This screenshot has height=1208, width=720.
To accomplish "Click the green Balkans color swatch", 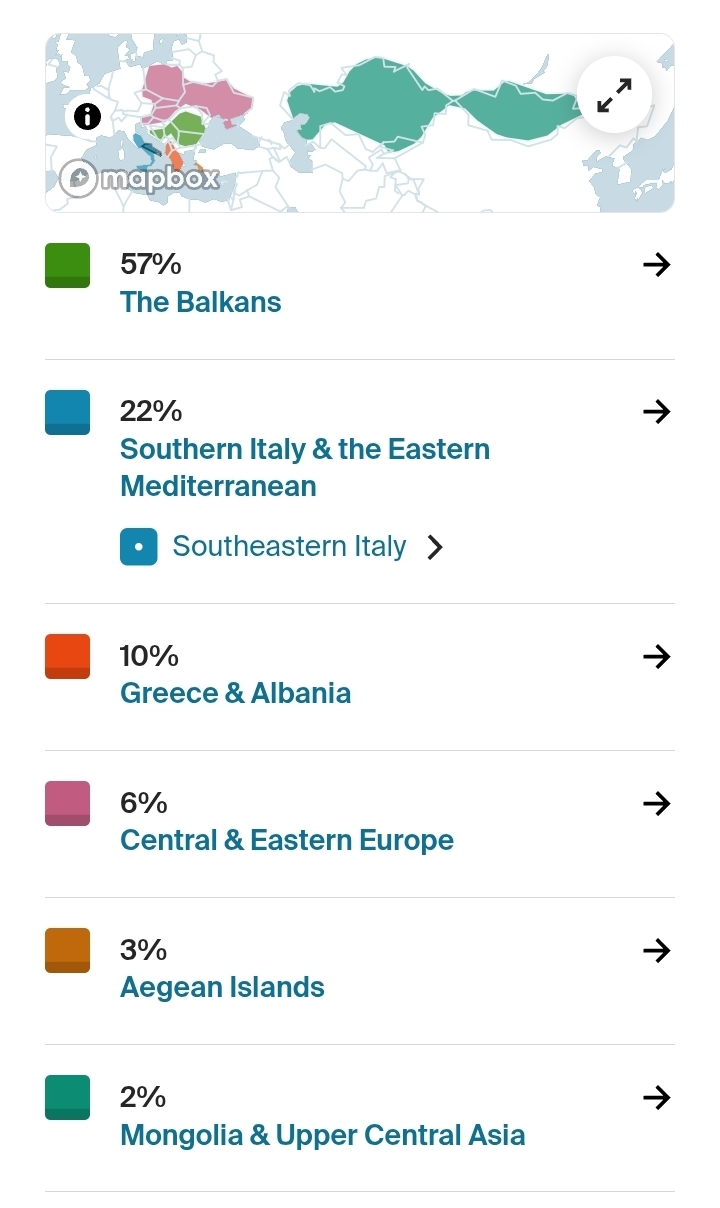I will pos(67,265).
